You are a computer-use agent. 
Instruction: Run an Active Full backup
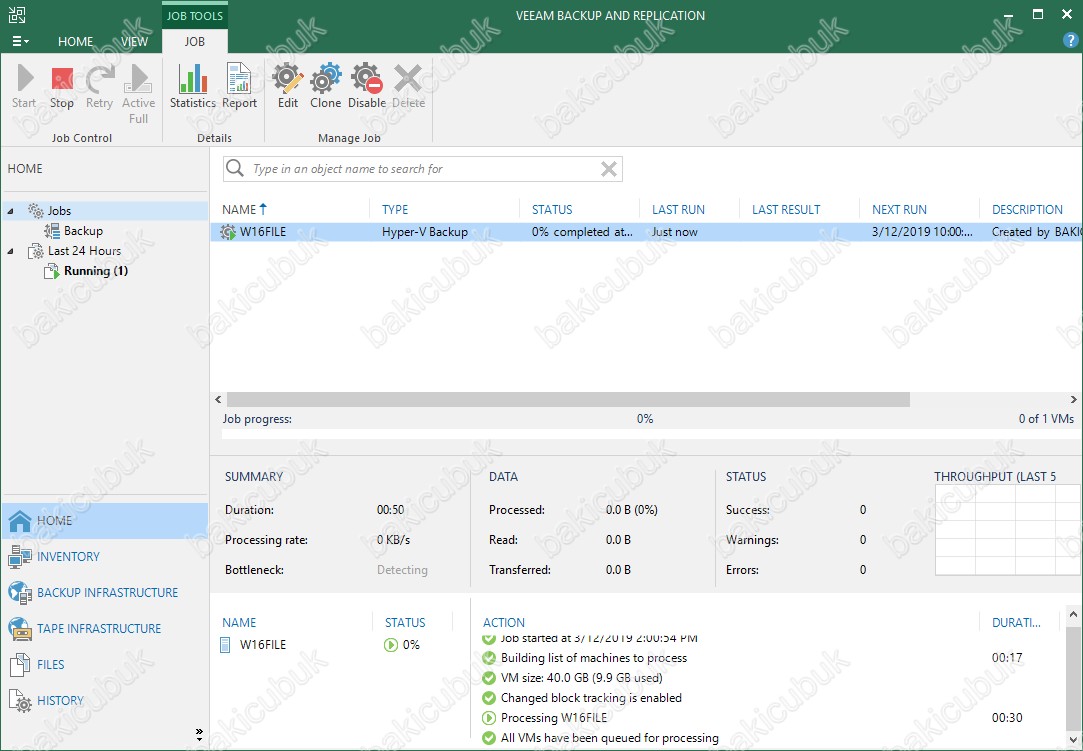click(138, 93)
